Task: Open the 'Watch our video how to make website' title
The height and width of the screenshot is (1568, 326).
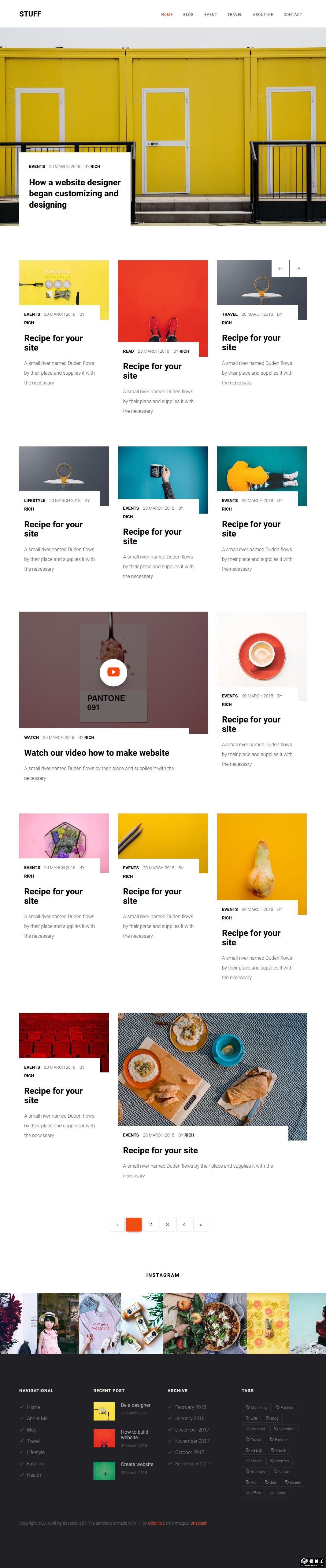Action: (x=97, y=753)
